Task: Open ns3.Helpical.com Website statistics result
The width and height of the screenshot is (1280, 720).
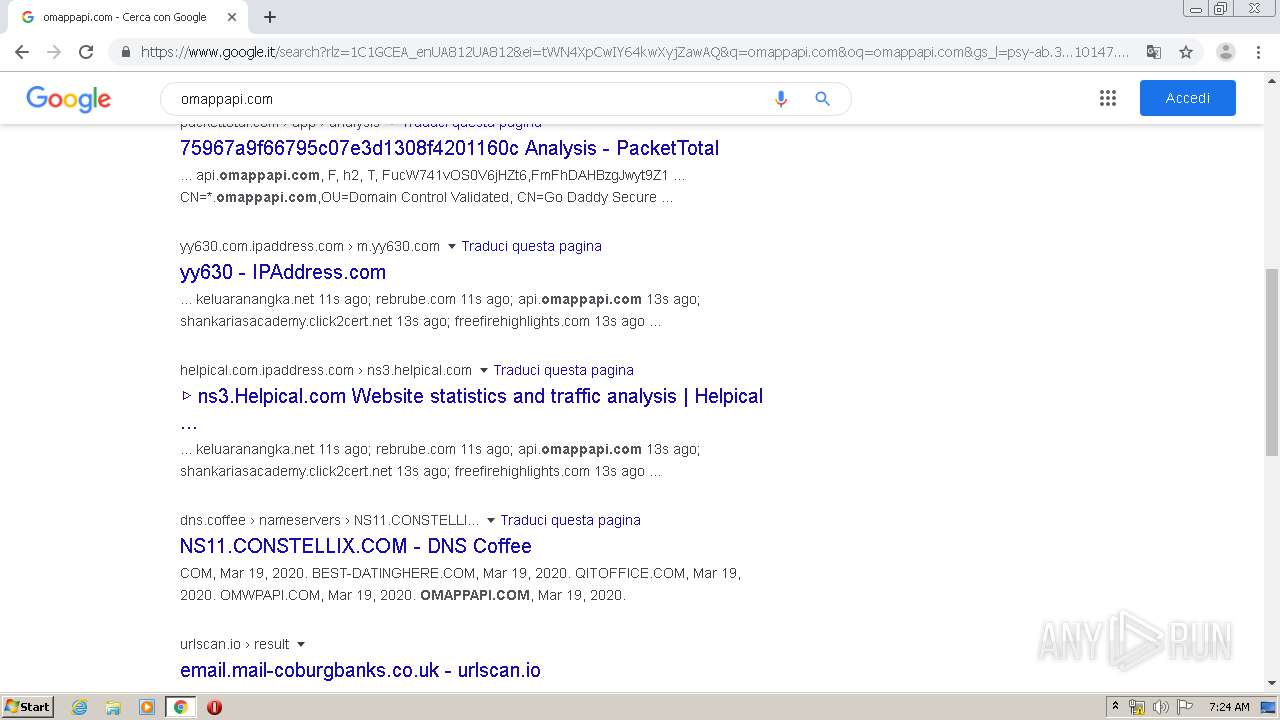Action: click(471, 396)
